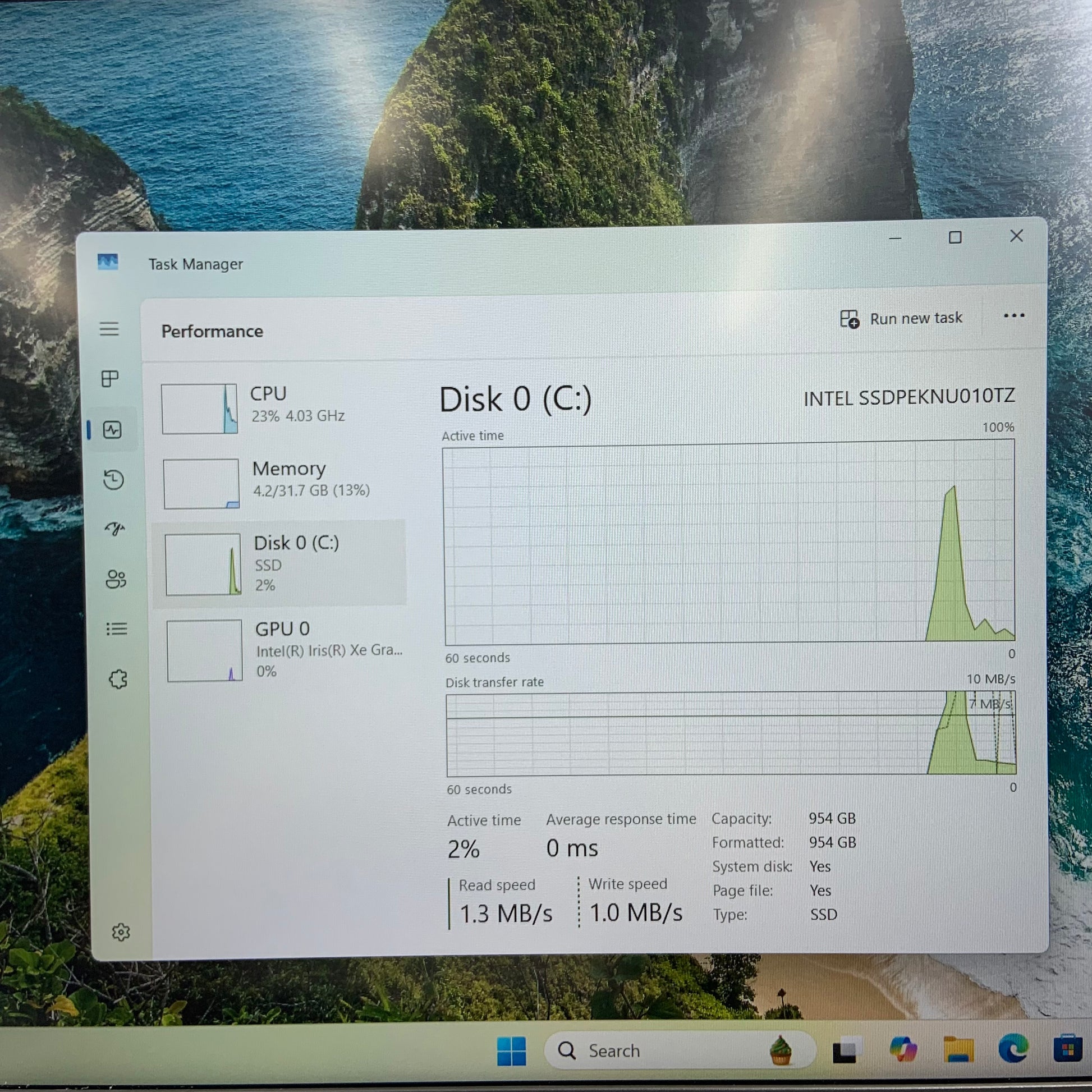Go to the Processes page icon

(x=110, y=378)
